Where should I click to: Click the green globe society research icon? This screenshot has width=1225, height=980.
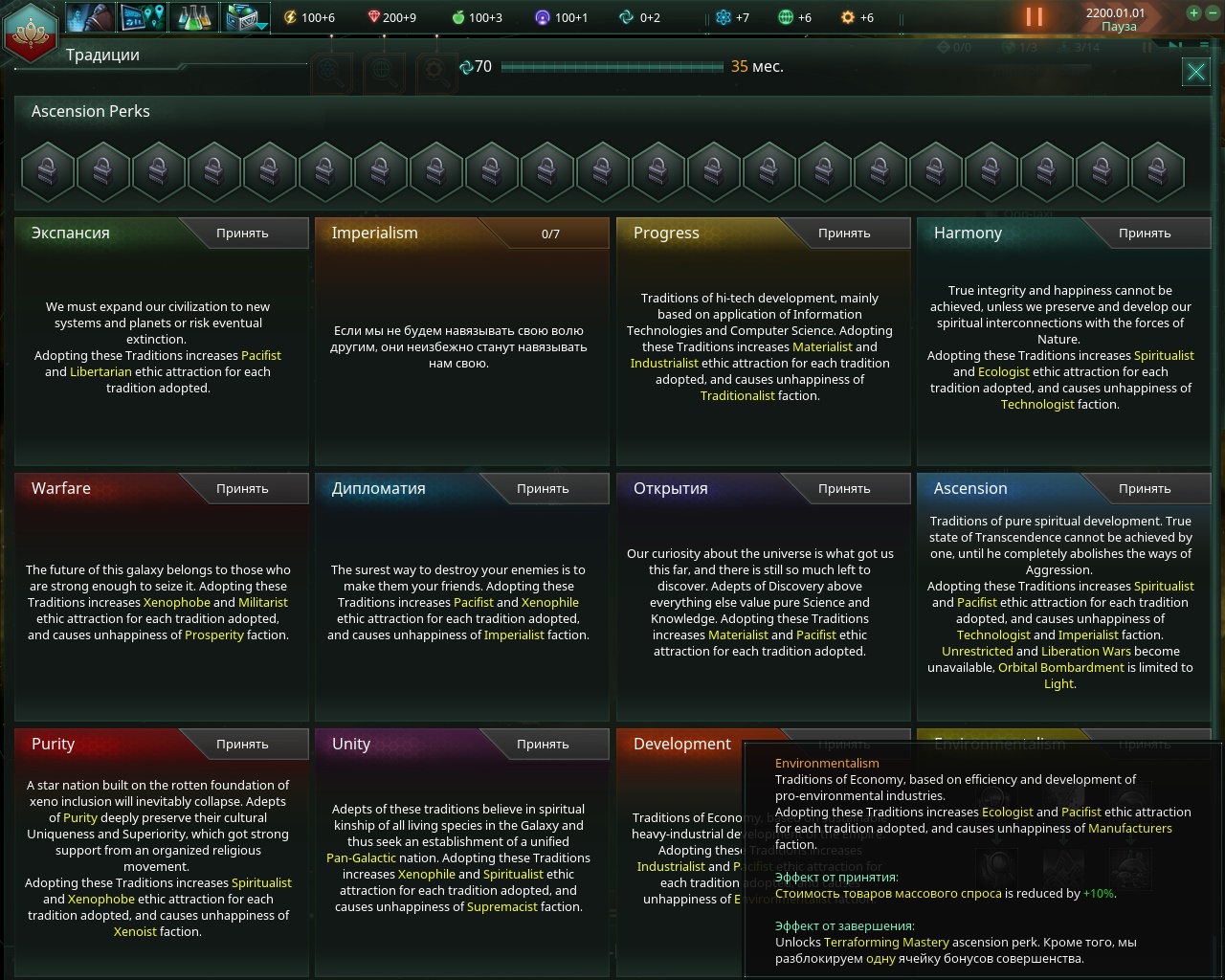tap(786, 17)
